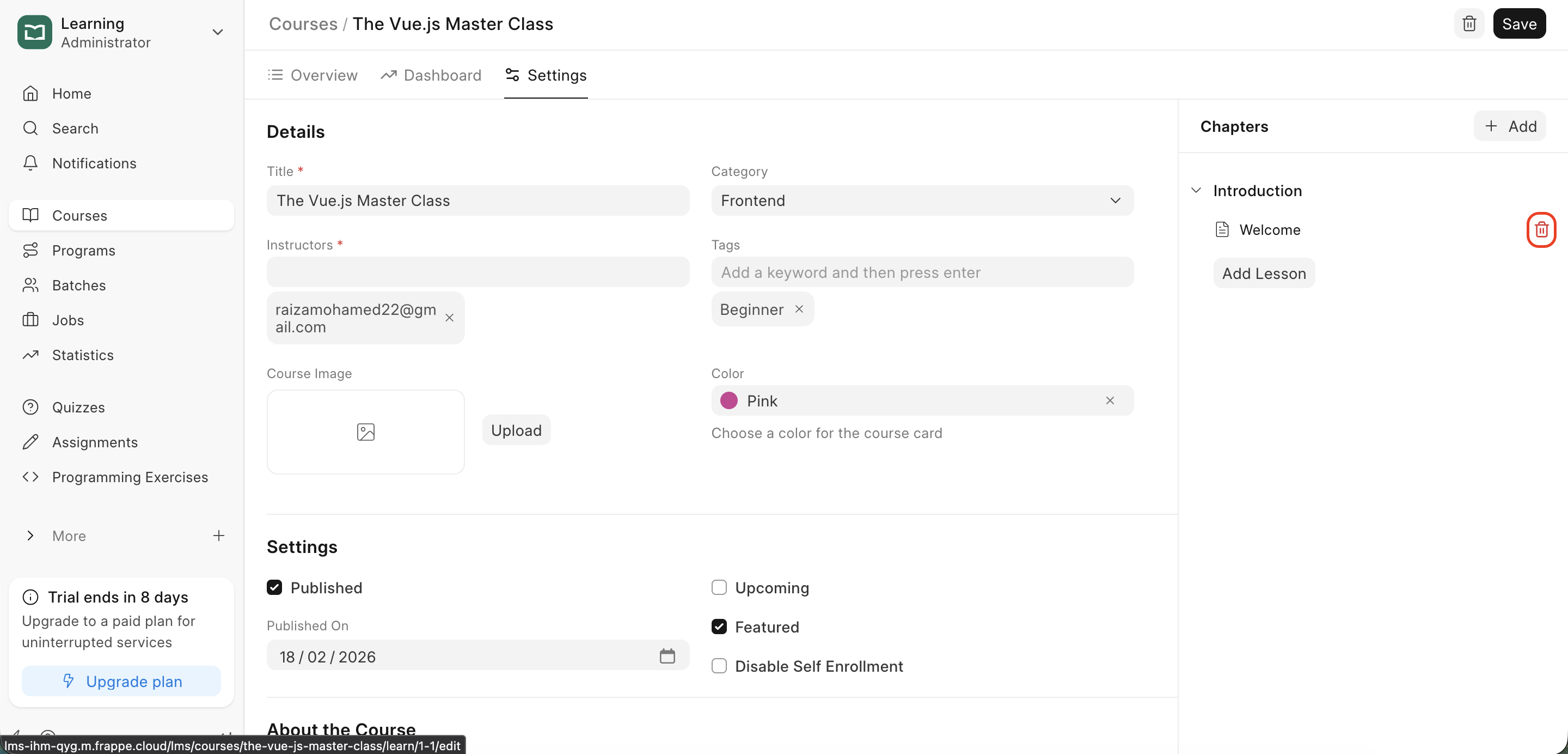Enable the Upcoming checkbox

pos(719,587)
